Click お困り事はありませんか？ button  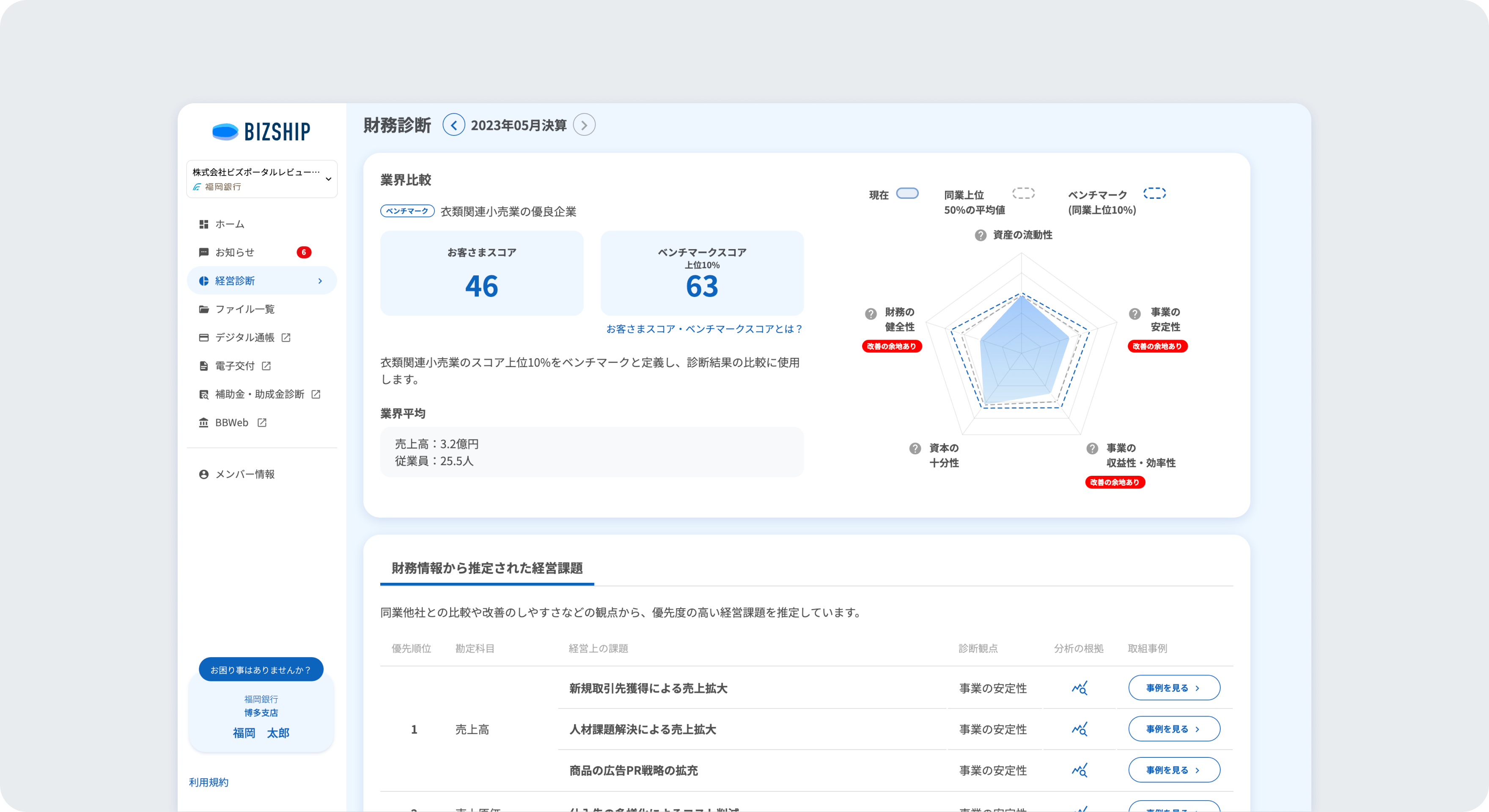pos(261,670)
